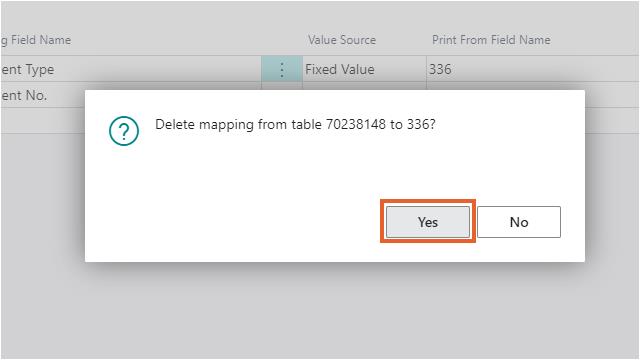Select the Value Source column header
Screen dimensions: 640x360
click(342, 40)
